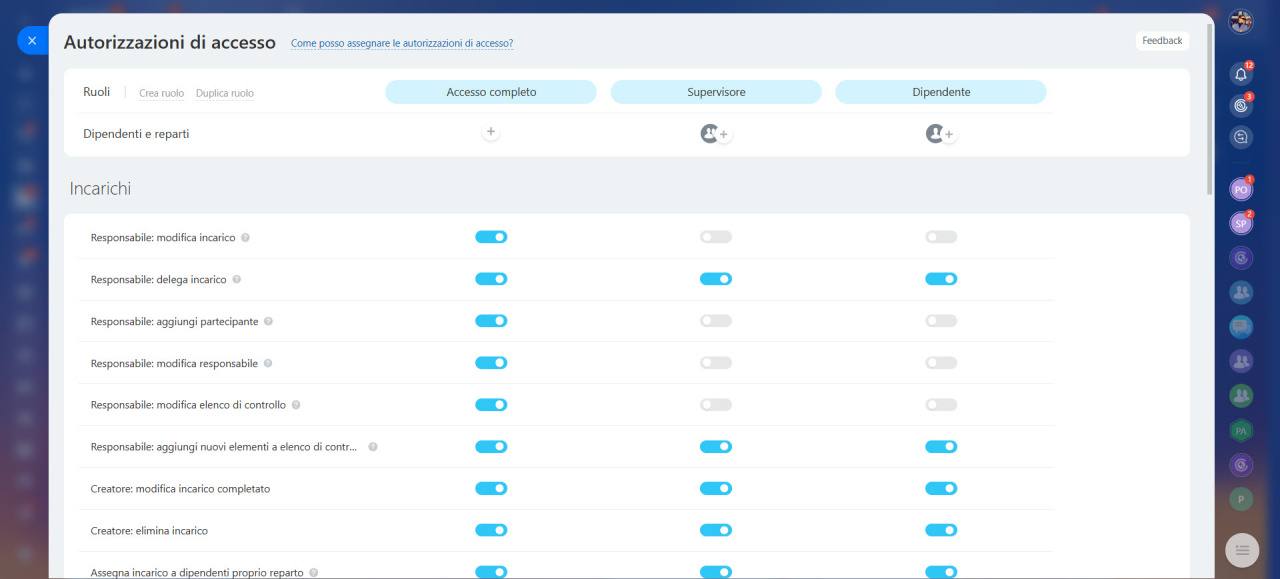Open notifications bell with 12 badge

pos(1241,73)
